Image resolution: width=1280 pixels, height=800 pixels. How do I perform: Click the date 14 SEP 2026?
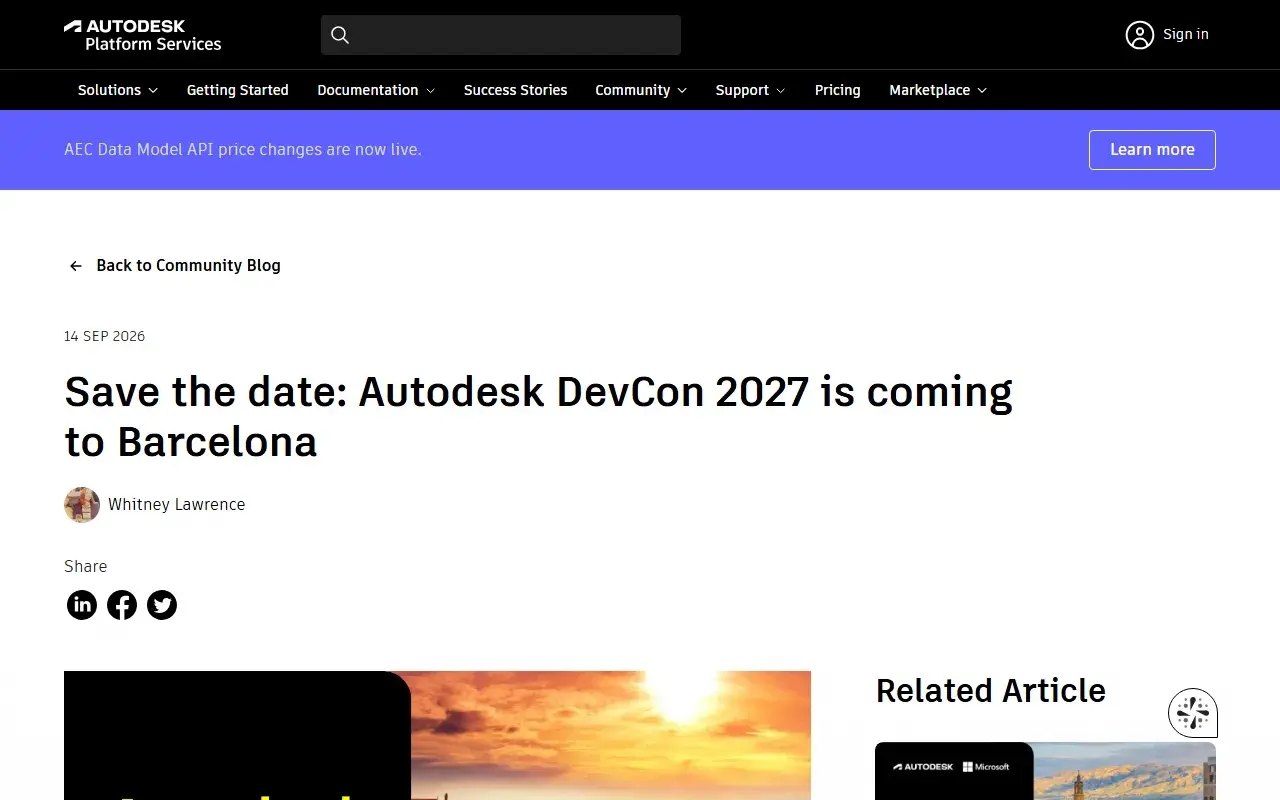tap(105, 337)
